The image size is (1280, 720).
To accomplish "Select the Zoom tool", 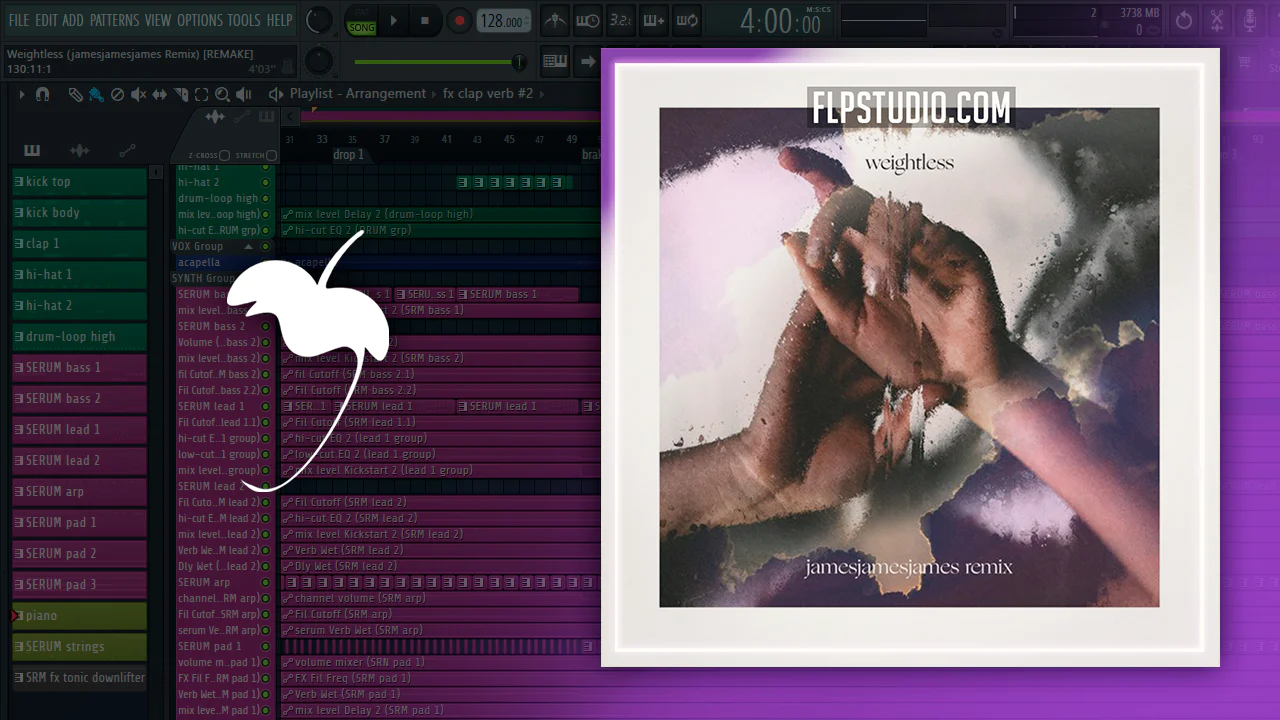I will pos(222,95).
